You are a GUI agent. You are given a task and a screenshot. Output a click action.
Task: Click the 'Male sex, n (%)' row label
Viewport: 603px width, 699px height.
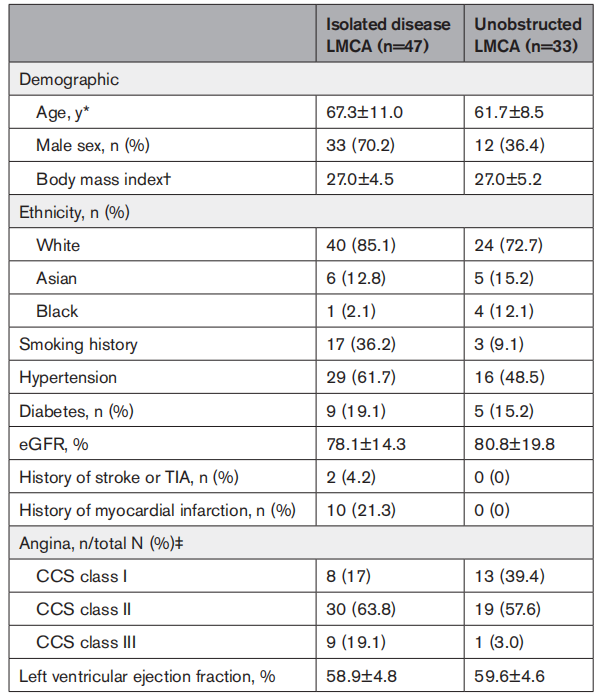pyautogui.click(x=92, y=145)
